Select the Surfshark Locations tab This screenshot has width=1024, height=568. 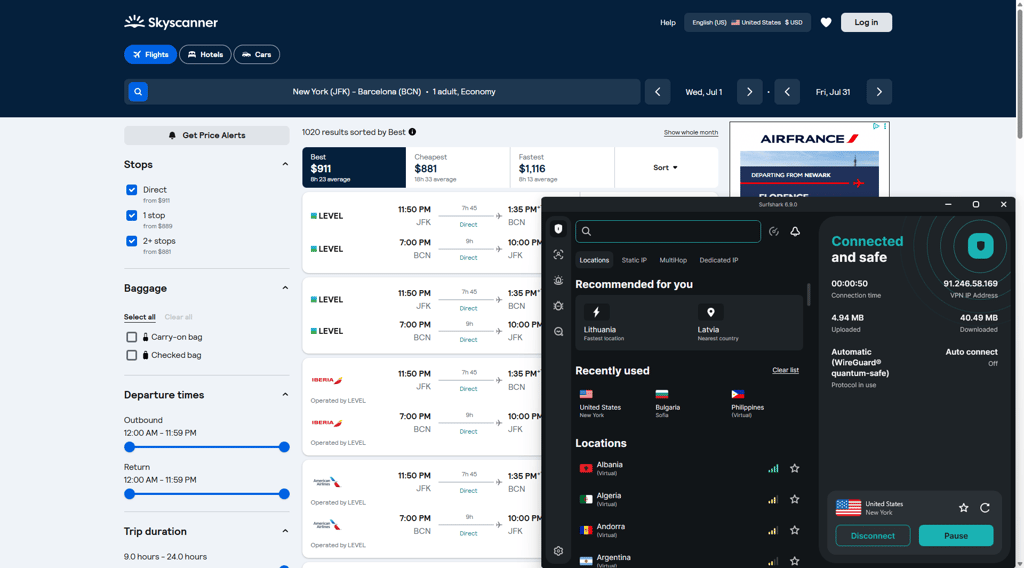click(x=594, y=260)
